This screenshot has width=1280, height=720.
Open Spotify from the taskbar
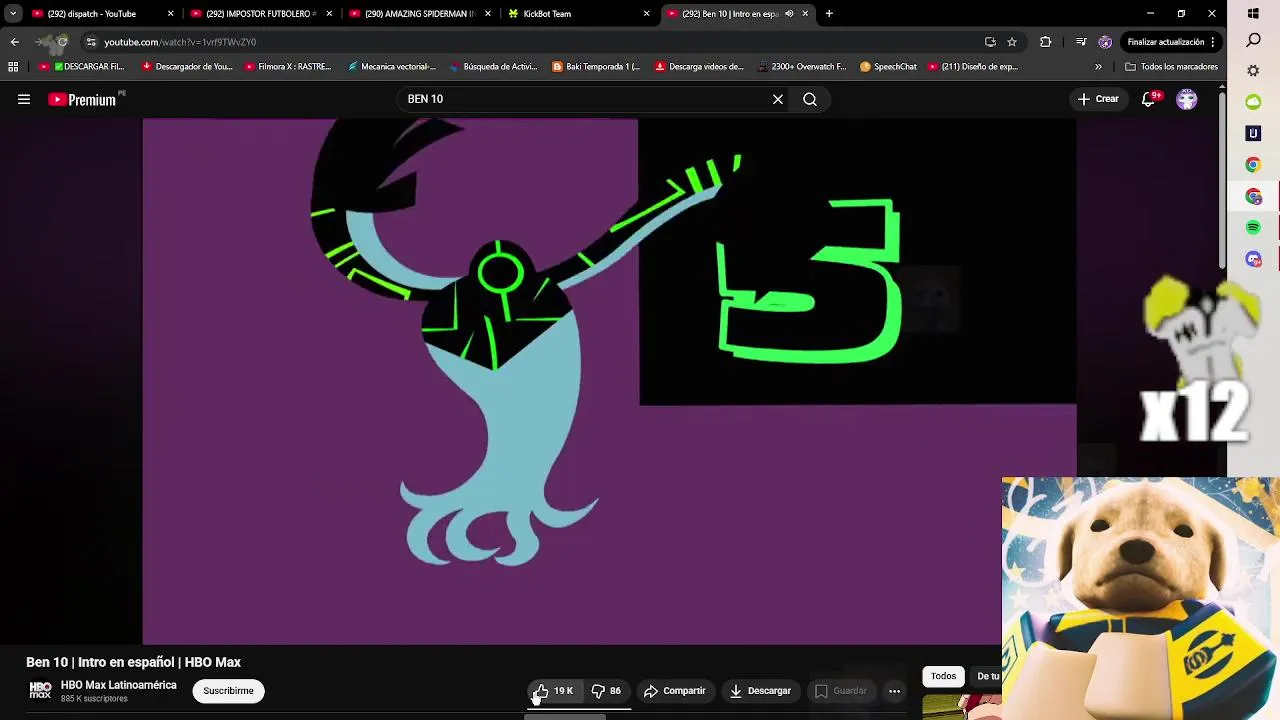pos(1253,228)
